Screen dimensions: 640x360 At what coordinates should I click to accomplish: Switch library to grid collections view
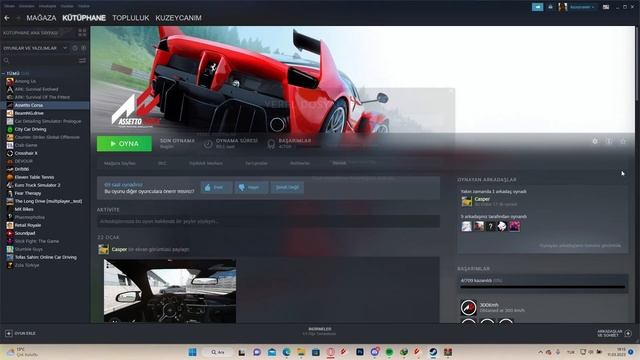82,33
